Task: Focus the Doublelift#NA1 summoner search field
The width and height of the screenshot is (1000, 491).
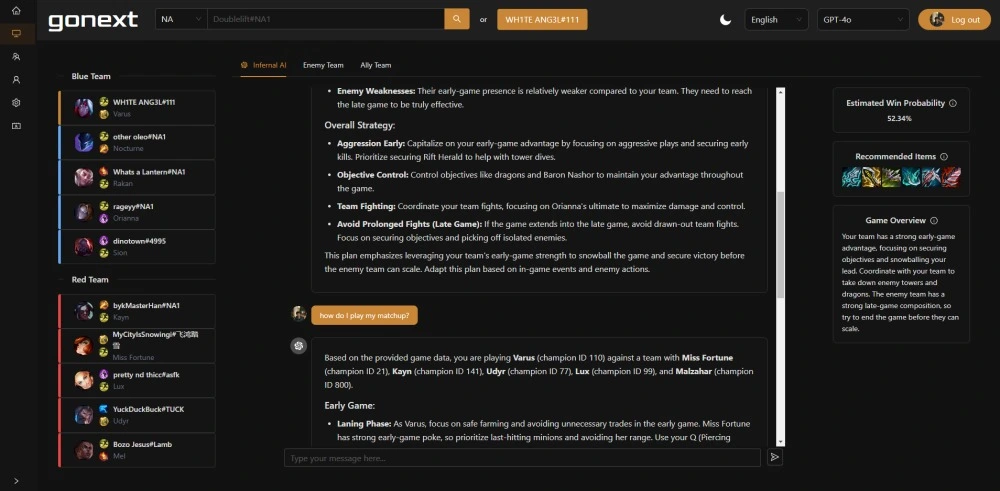Action: point(325,19)
